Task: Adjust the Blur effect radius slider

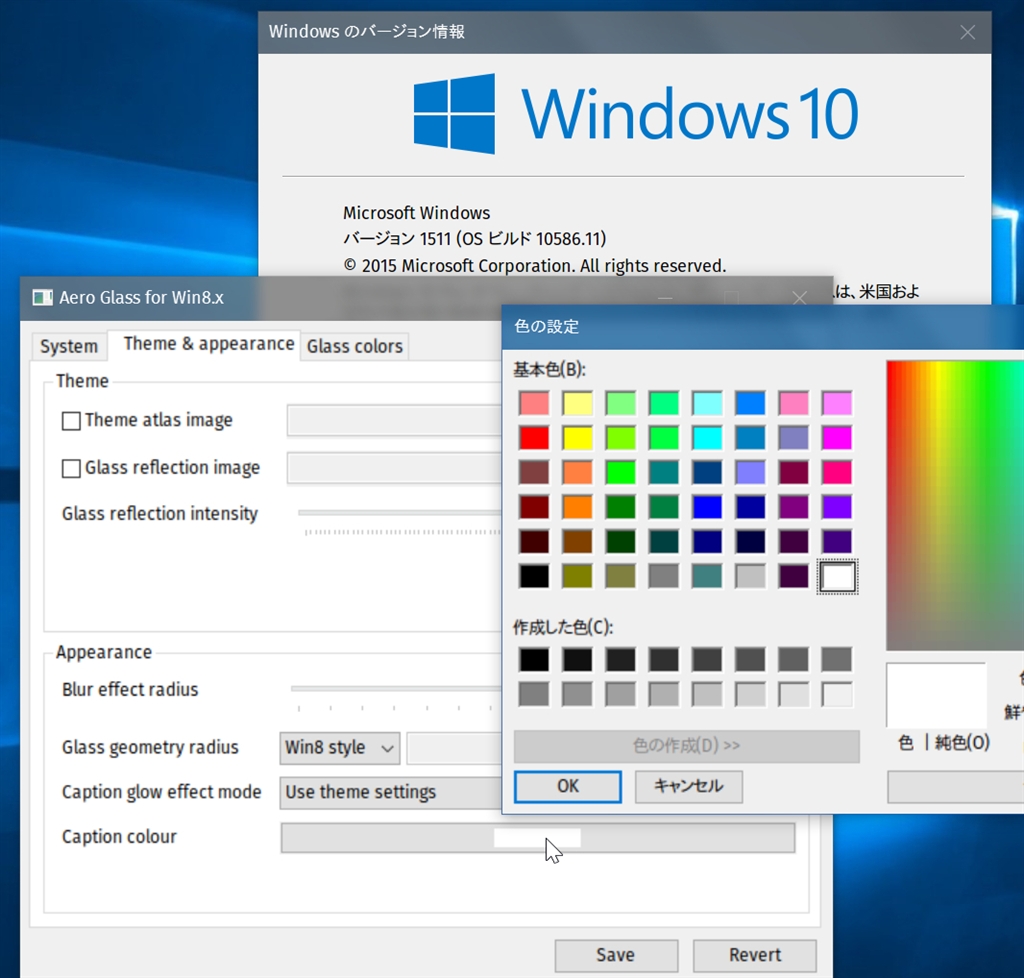Action: [x=396, y=689]
